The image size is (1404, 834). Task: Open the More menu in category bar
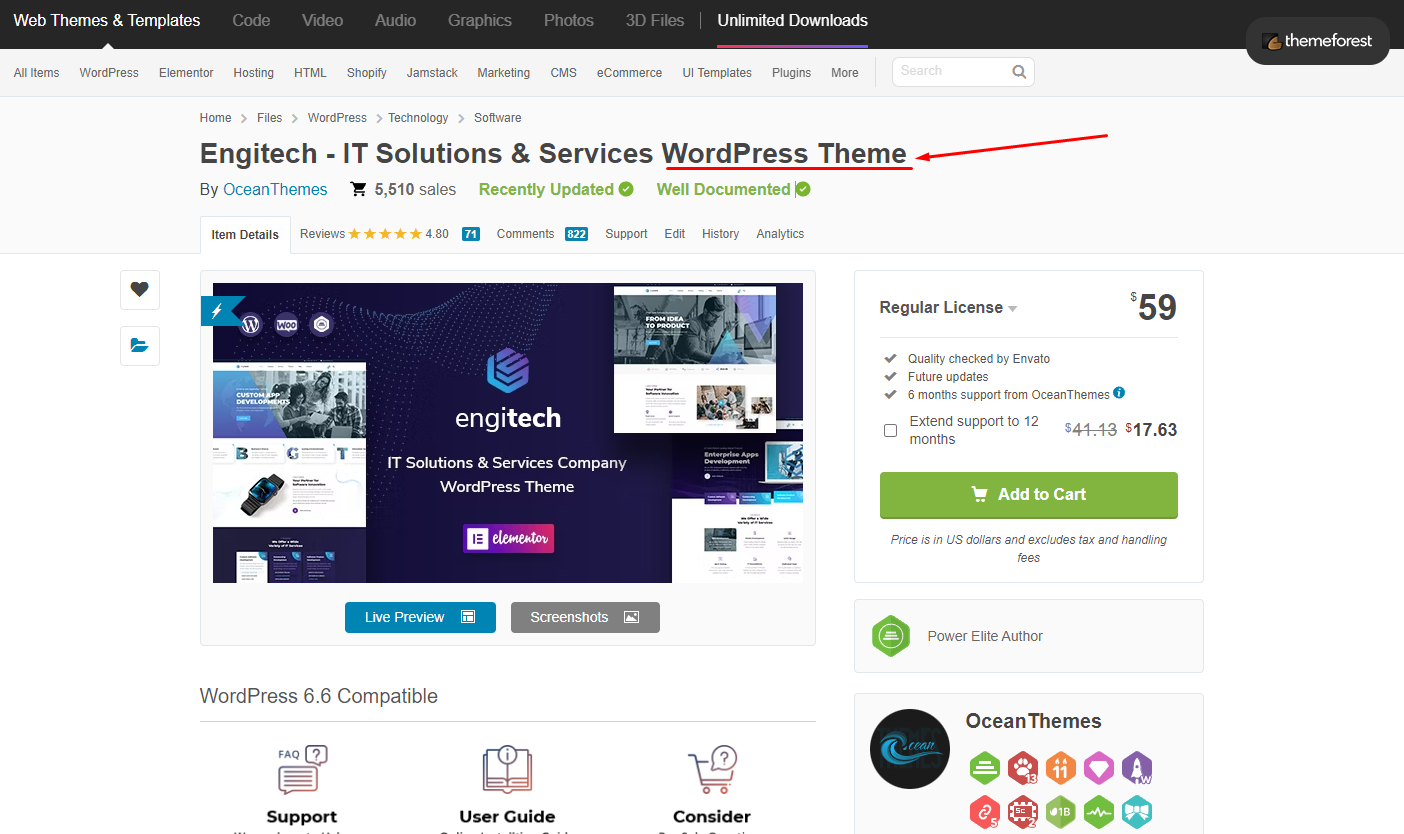click(x=844, y=73)
